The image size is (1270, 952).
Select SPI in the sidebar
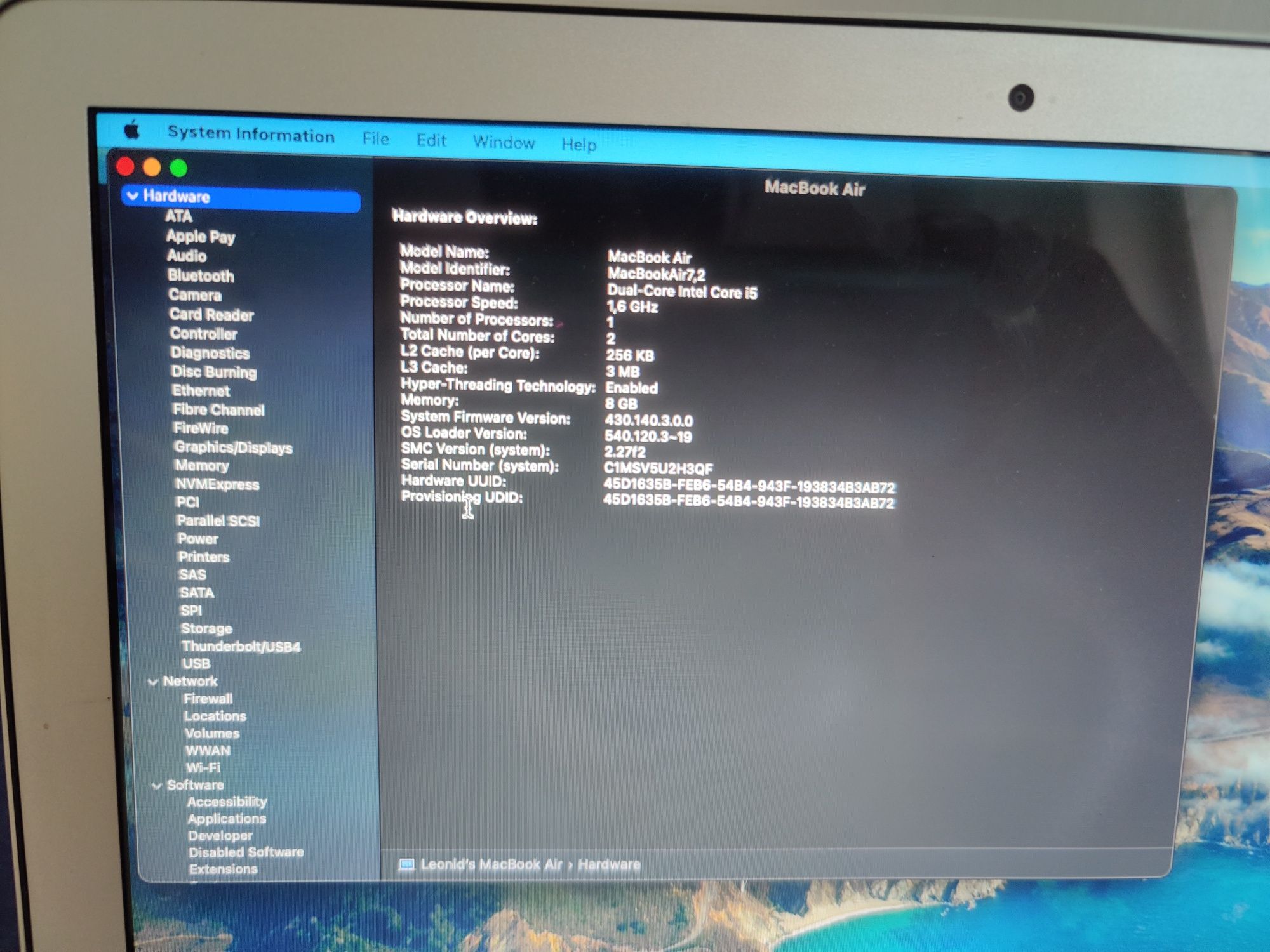[x=190, y=611]
